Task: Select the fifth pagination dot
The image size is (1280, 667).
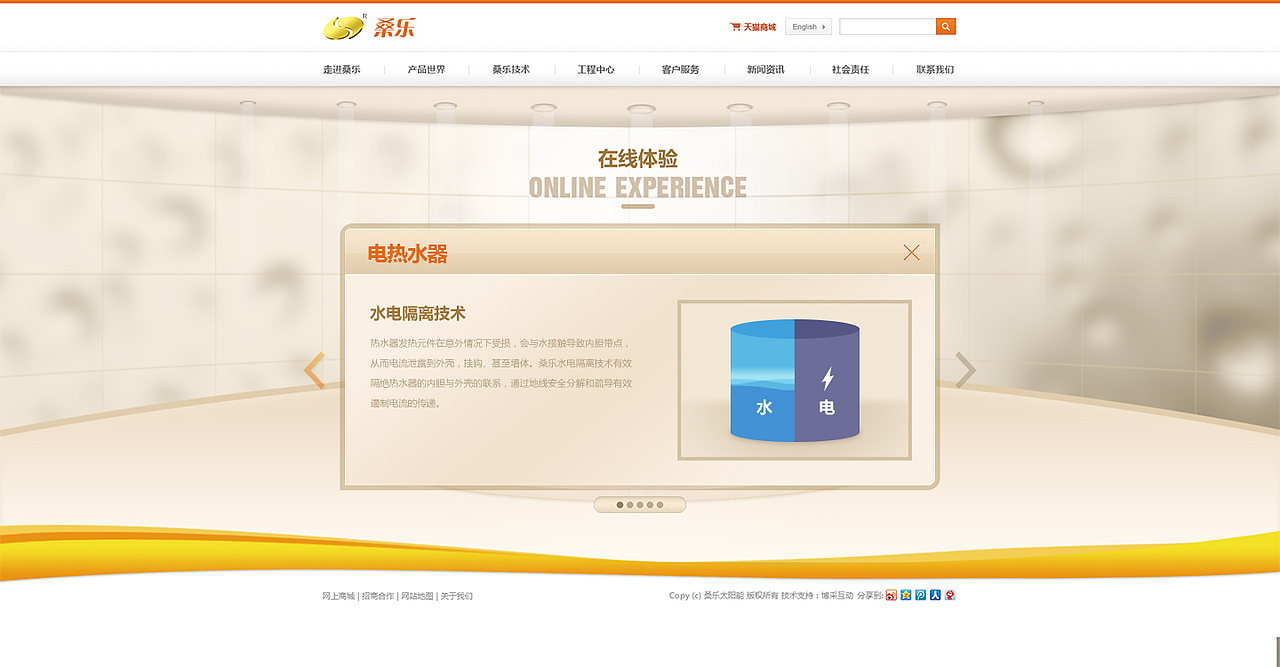Action: [660, 505]
